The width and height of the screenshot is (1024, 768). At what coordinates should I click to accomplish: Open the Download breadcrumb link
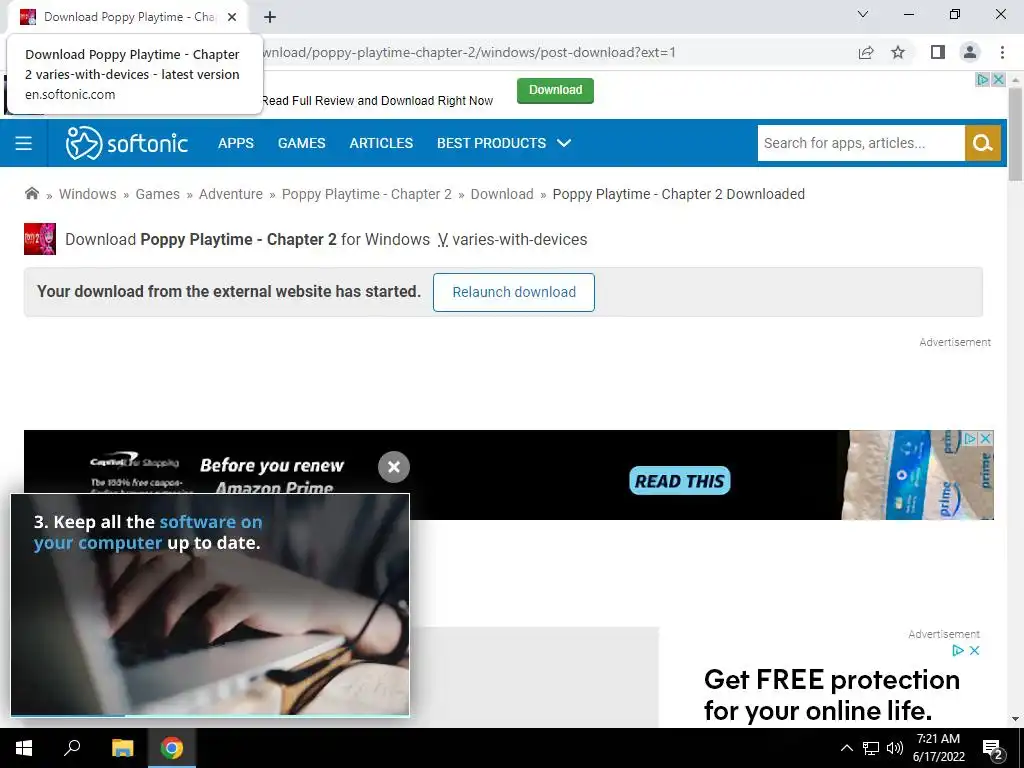pos(502,194)
